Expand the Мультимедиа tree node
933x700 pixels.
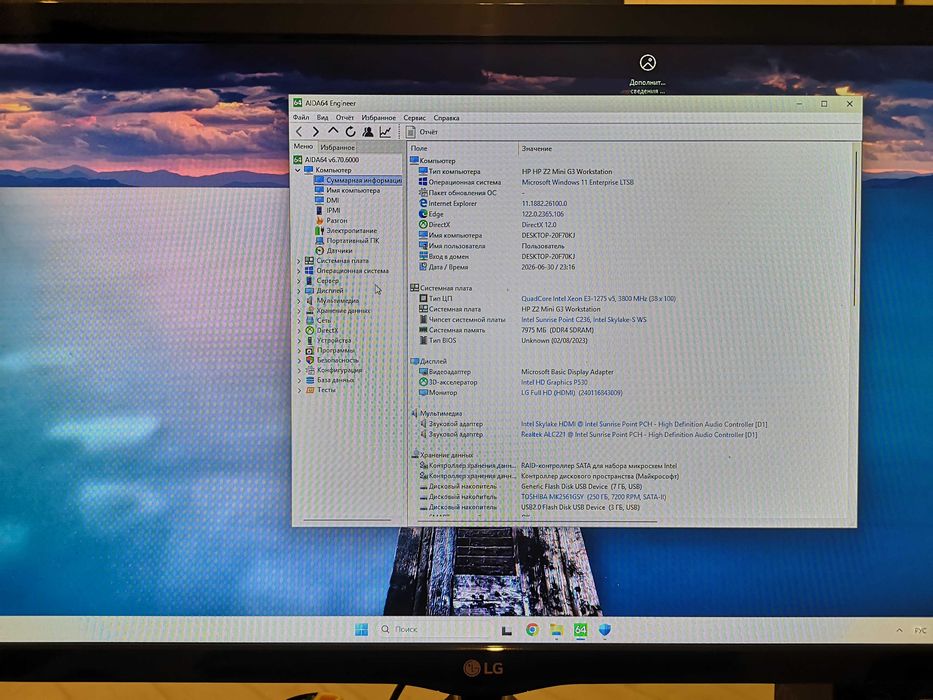299,301
